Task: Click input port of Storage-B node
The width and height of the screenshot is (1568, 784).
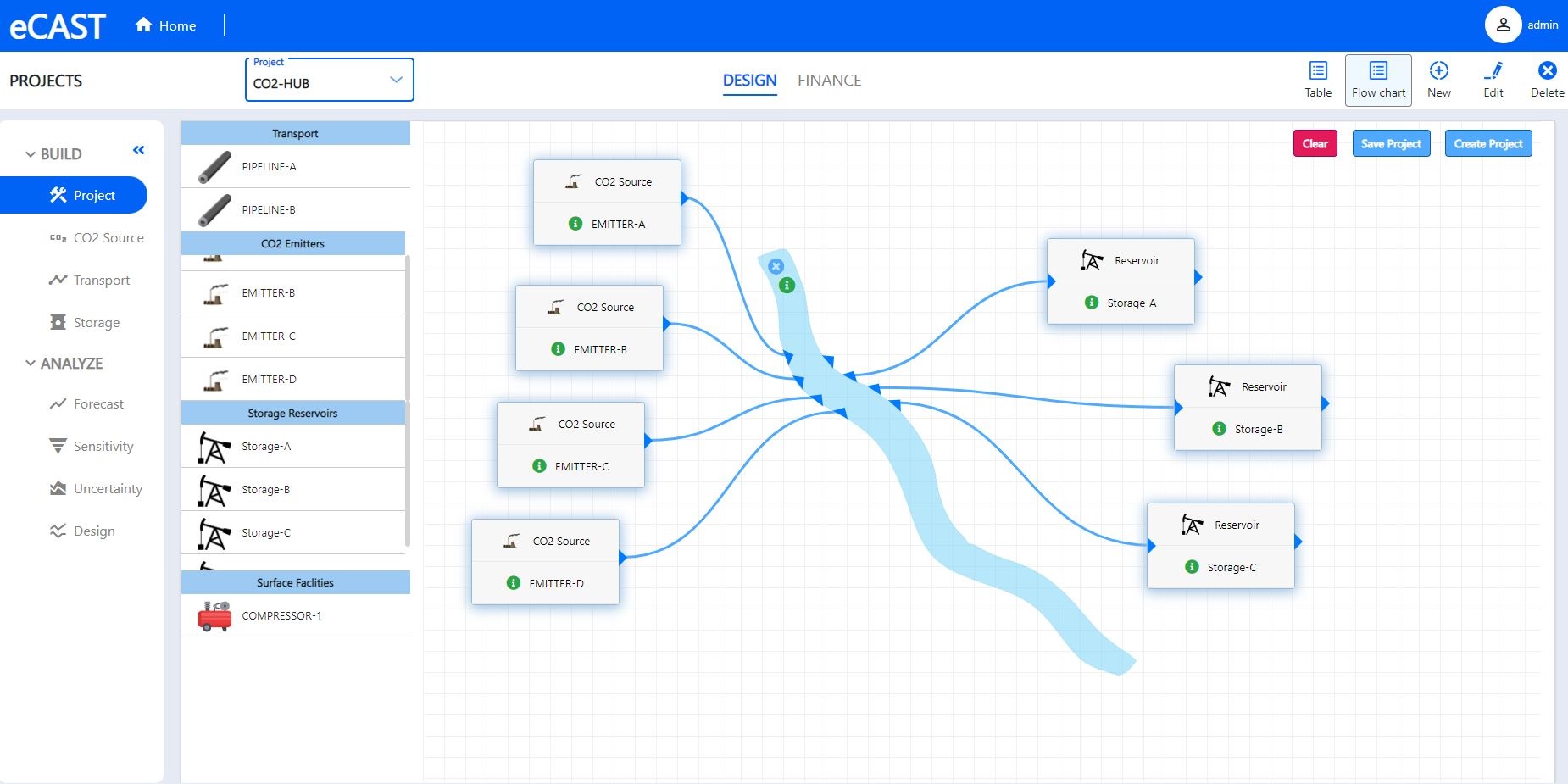Action: point(1178,408)
